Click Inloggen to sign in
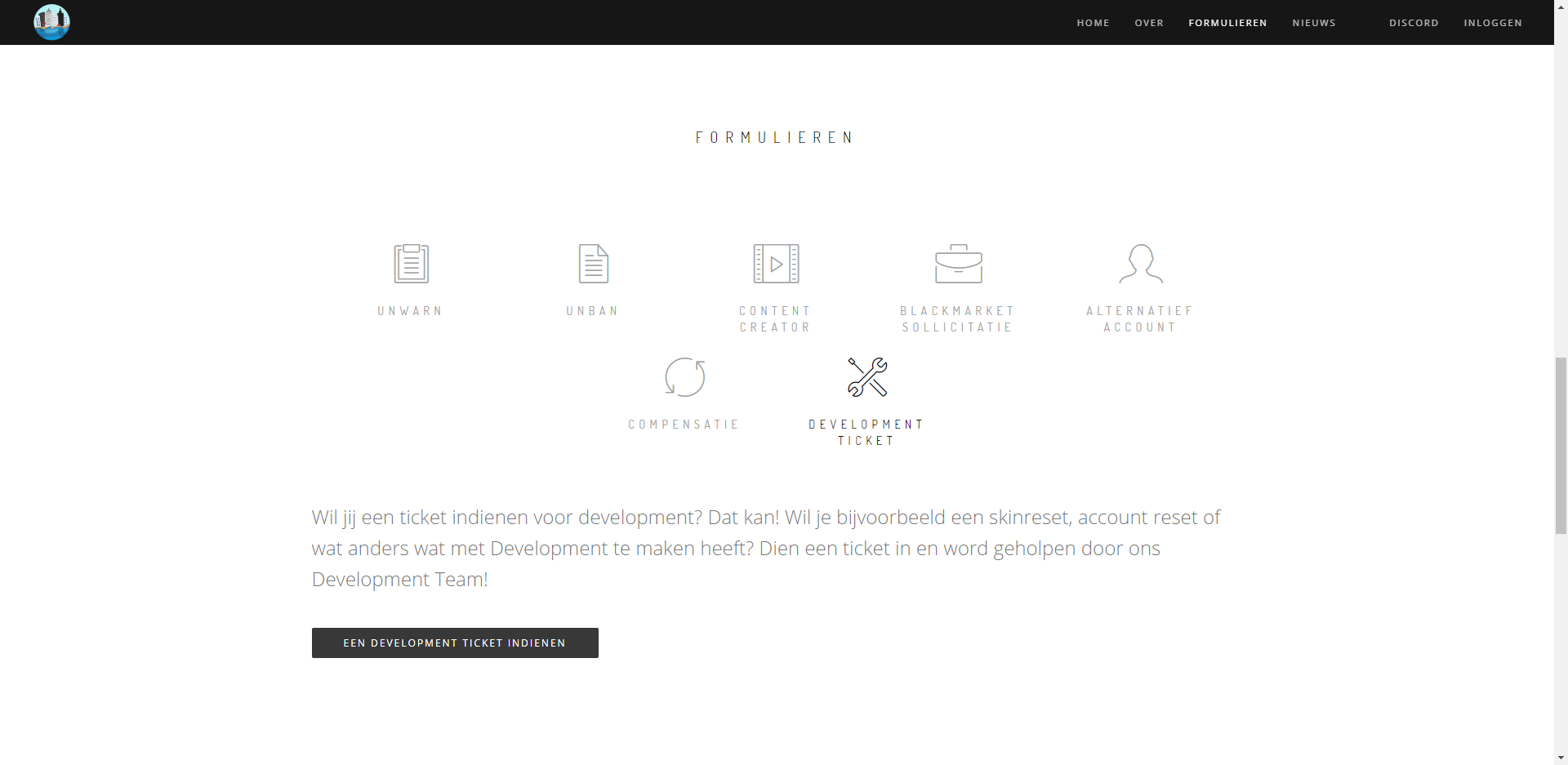1568x765 pixels. click(1492, 23)
